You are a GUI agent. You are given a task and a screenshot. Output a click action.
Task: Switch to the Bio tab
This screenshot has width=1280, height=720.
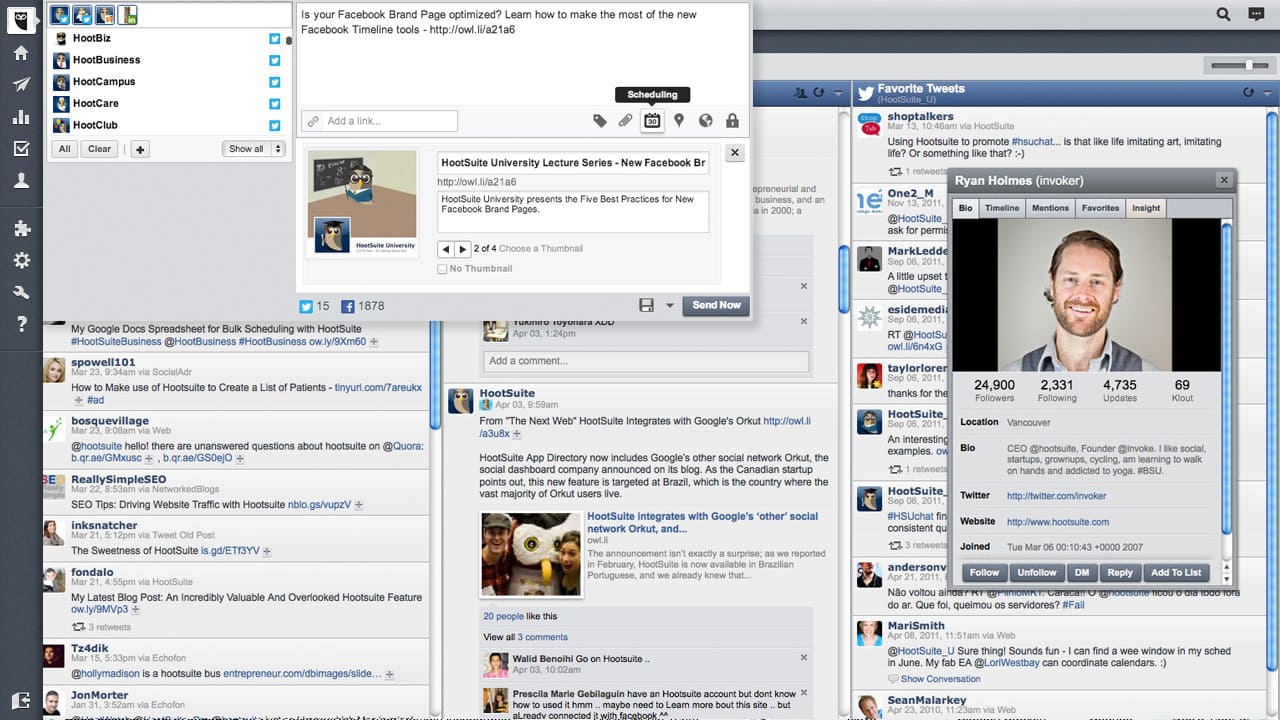(x=965, y=208)
